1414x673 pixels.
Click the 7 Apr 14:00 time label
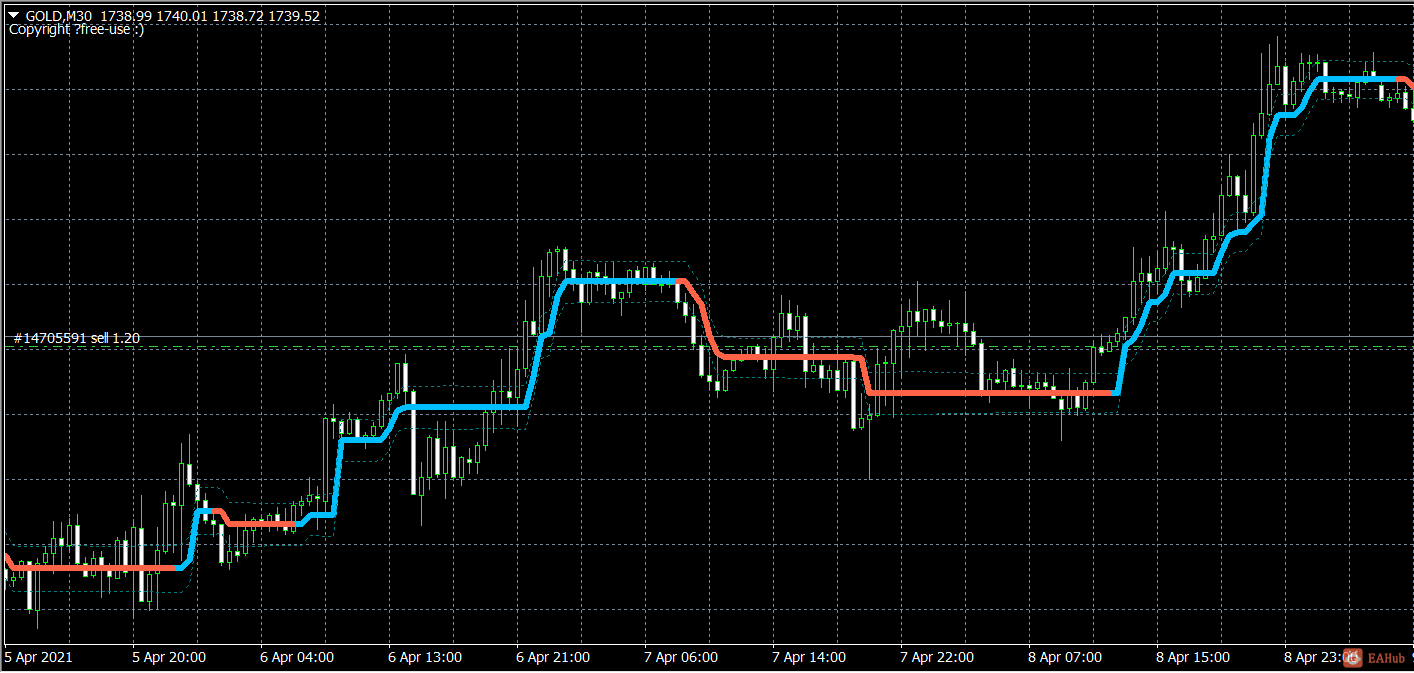pyautogui.click(x=809, y=657)
